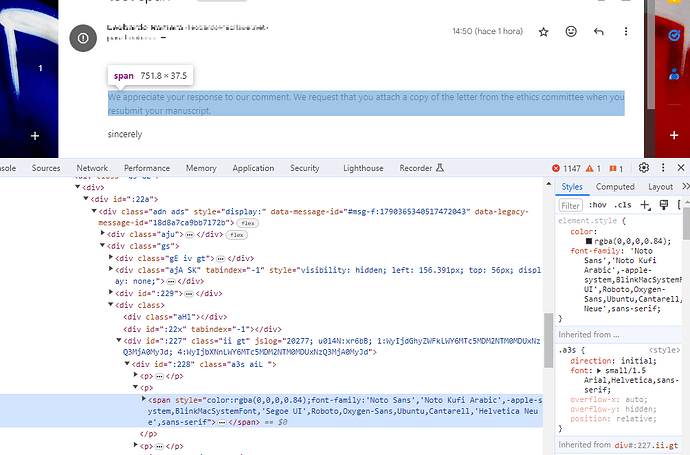
Task: Click the rgba(0,0,0,0.84) color swatch
Action: [x=589, y=241]
